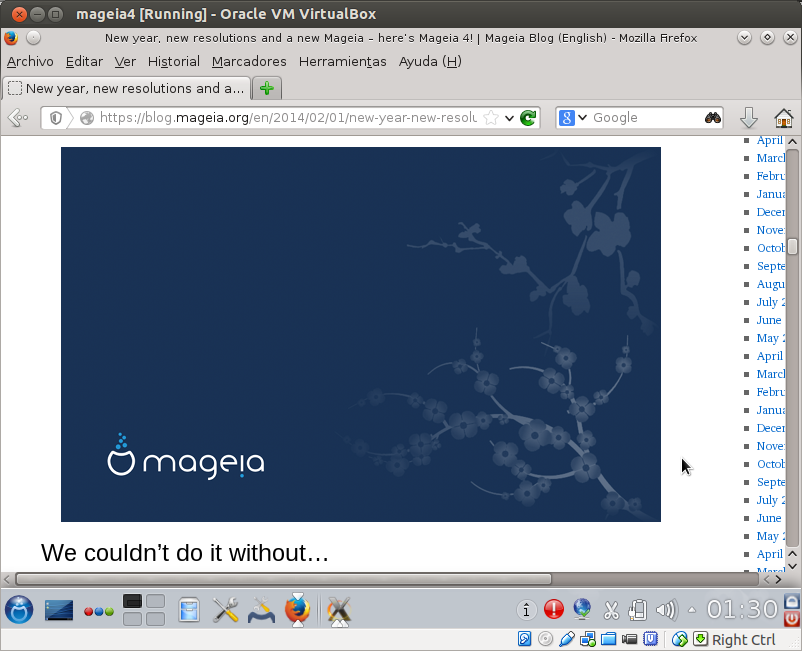The image size is (802, 651).
Task: Open a new tab with the green plus button
Action: (266, 88)
